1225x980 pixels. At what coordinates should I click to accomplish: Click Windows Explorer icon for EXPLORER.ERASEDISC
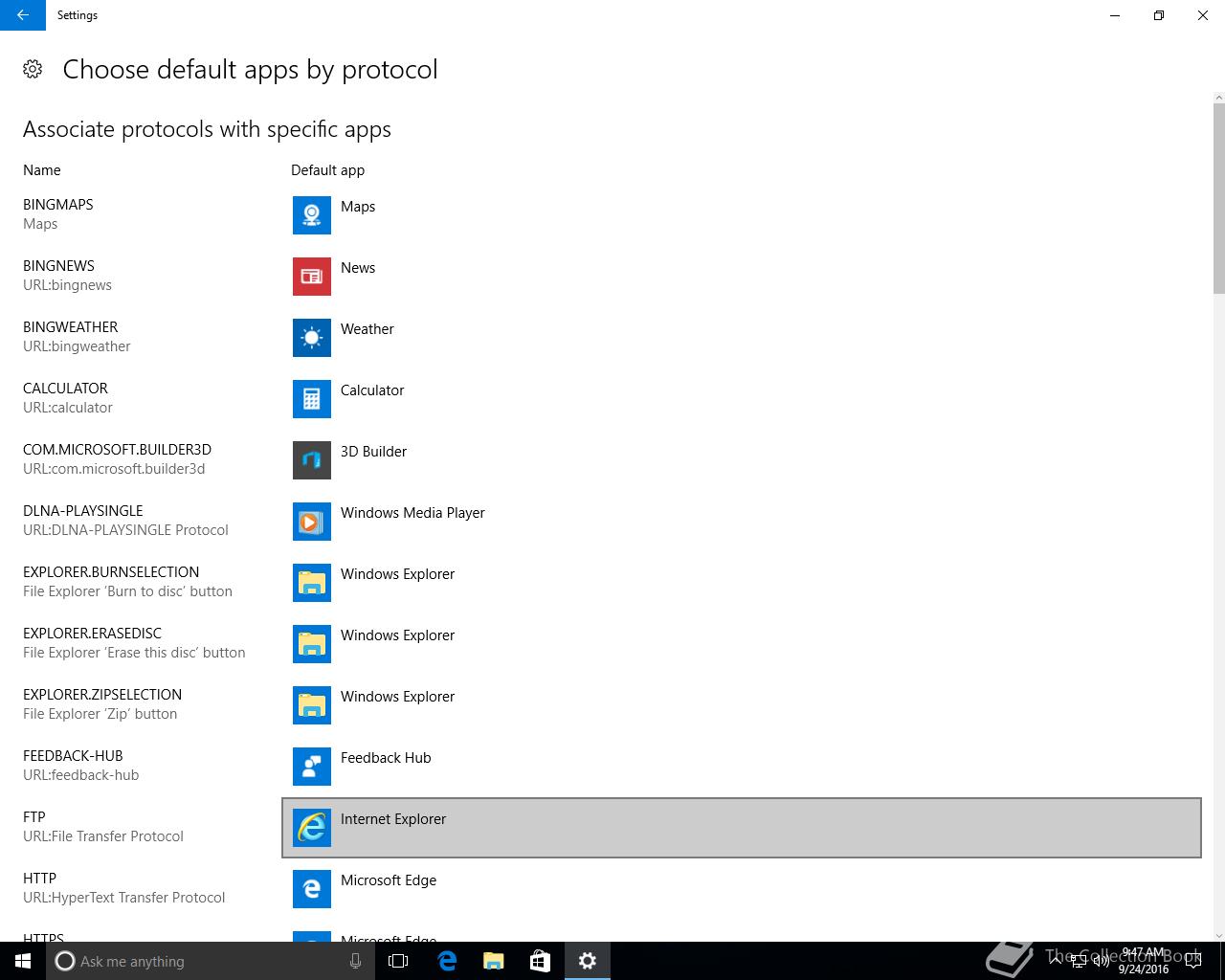[x=312, y=644]
